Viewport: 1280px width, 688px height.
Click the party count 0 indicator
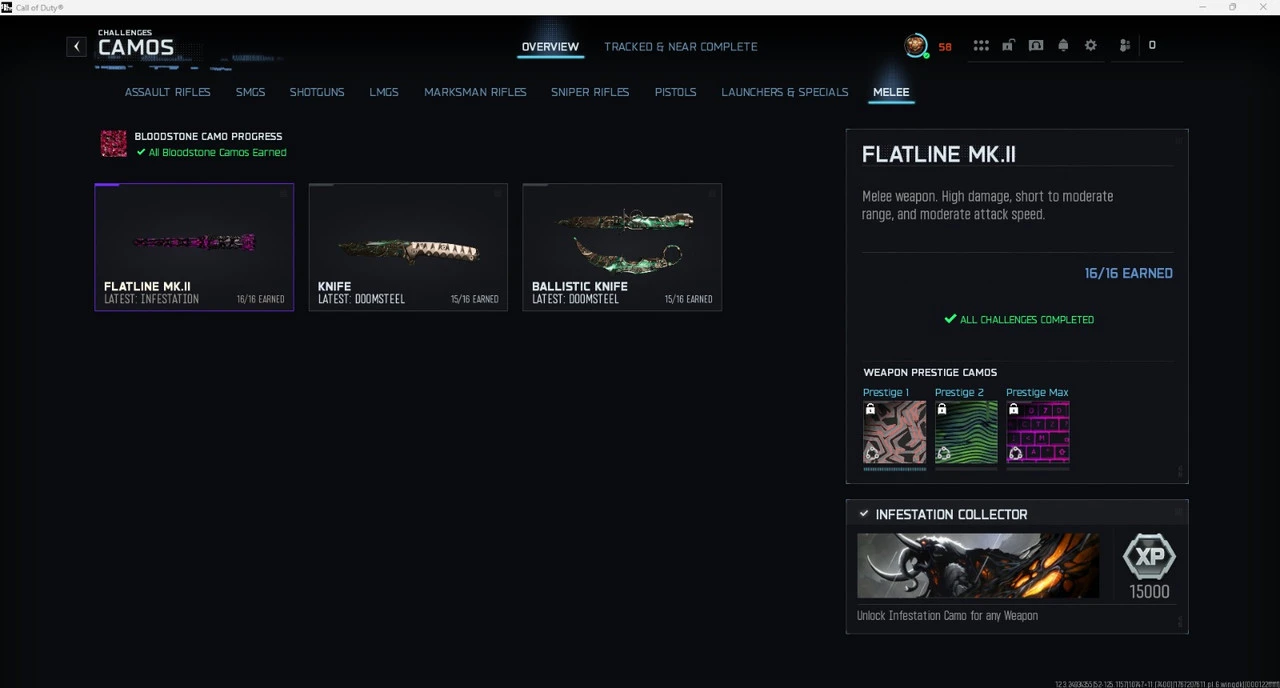click(x=1152, y=45)
